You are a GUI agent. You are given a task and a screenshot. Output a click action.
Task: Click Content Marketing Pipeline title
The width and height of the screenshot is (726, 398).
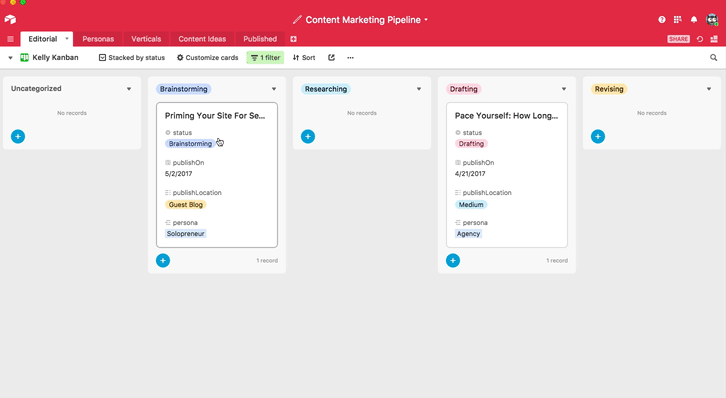363,20
